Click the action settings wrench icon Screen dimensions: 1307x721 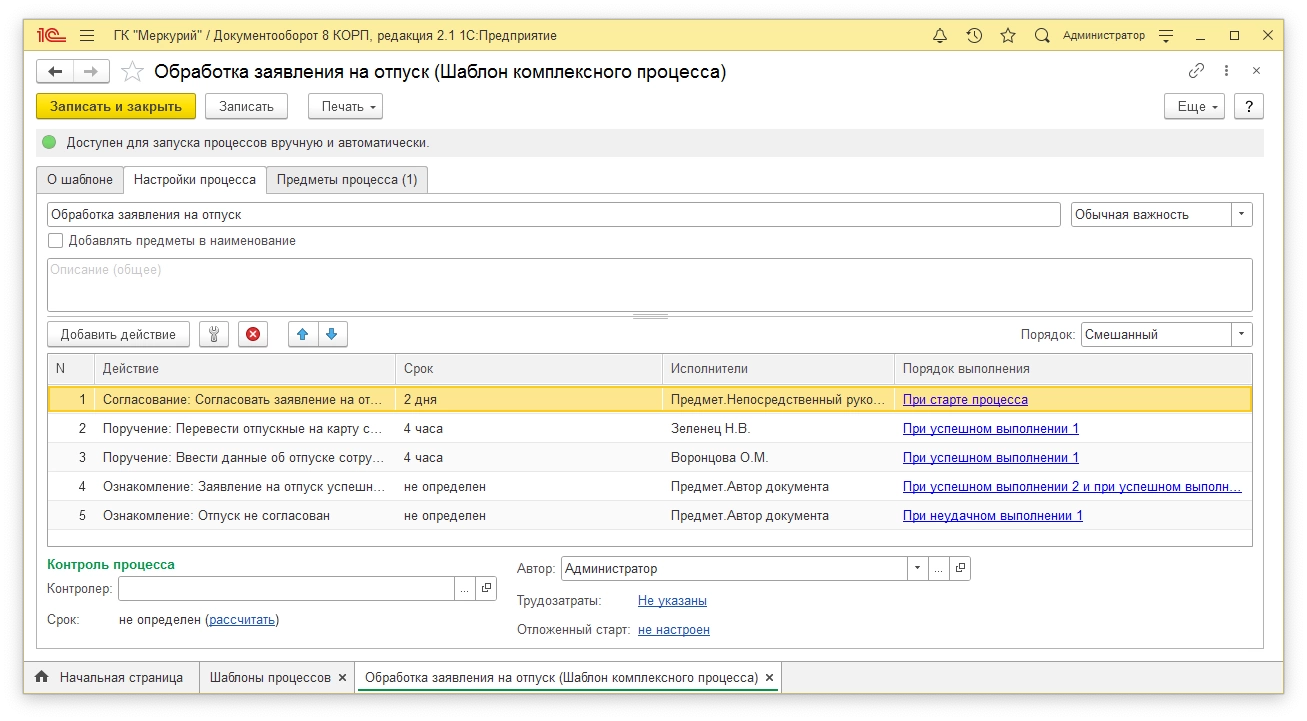[214, 335]
